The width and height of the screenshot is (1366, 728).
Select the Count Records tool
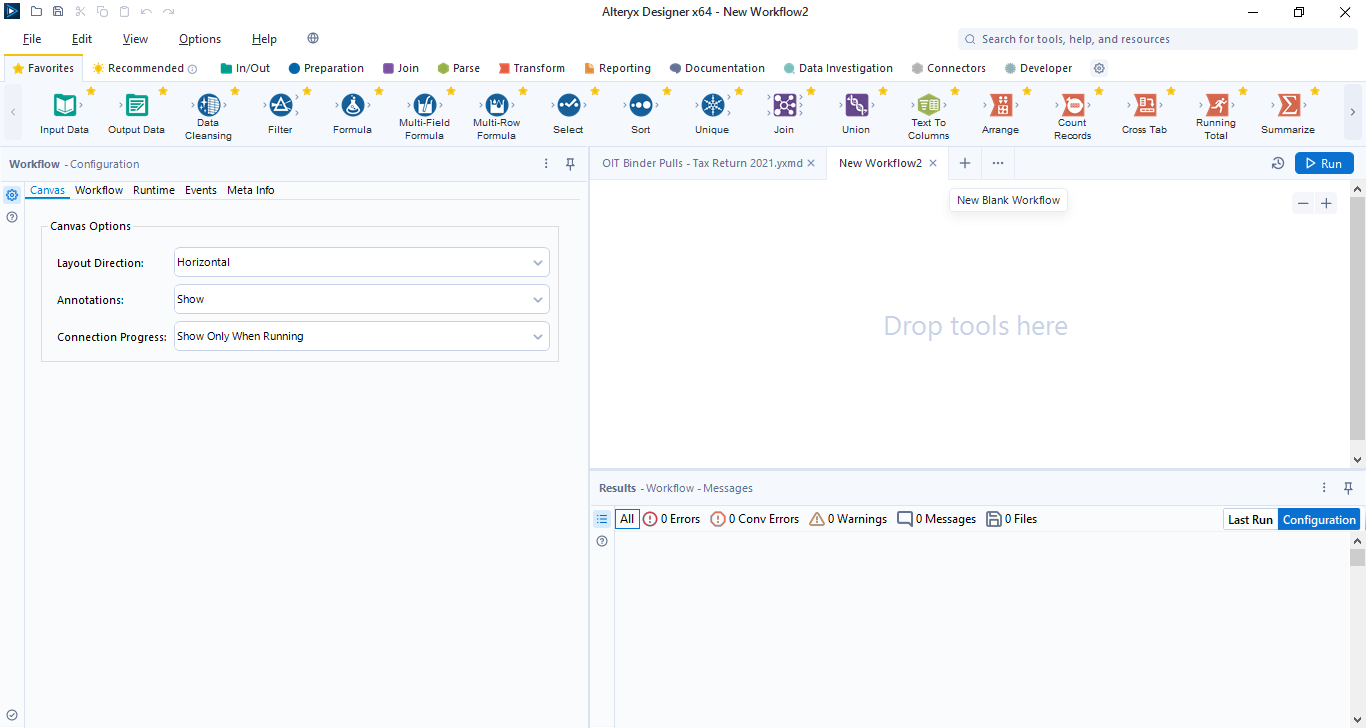[x=1072, y=116]
